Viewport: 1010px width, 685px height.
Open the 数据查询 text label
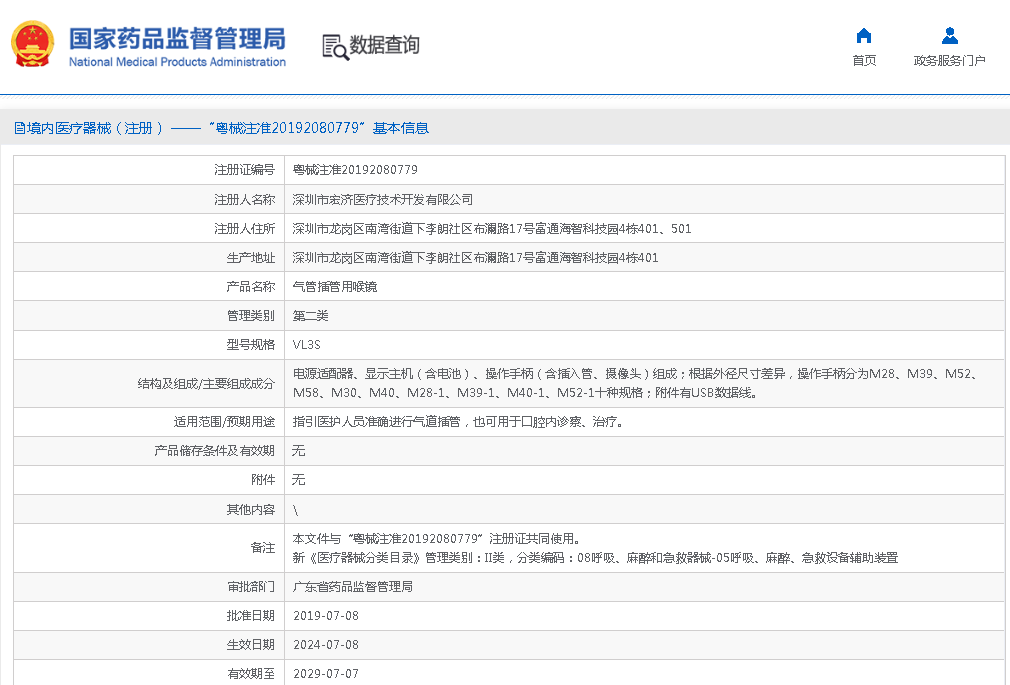click(x=385, y=45)
